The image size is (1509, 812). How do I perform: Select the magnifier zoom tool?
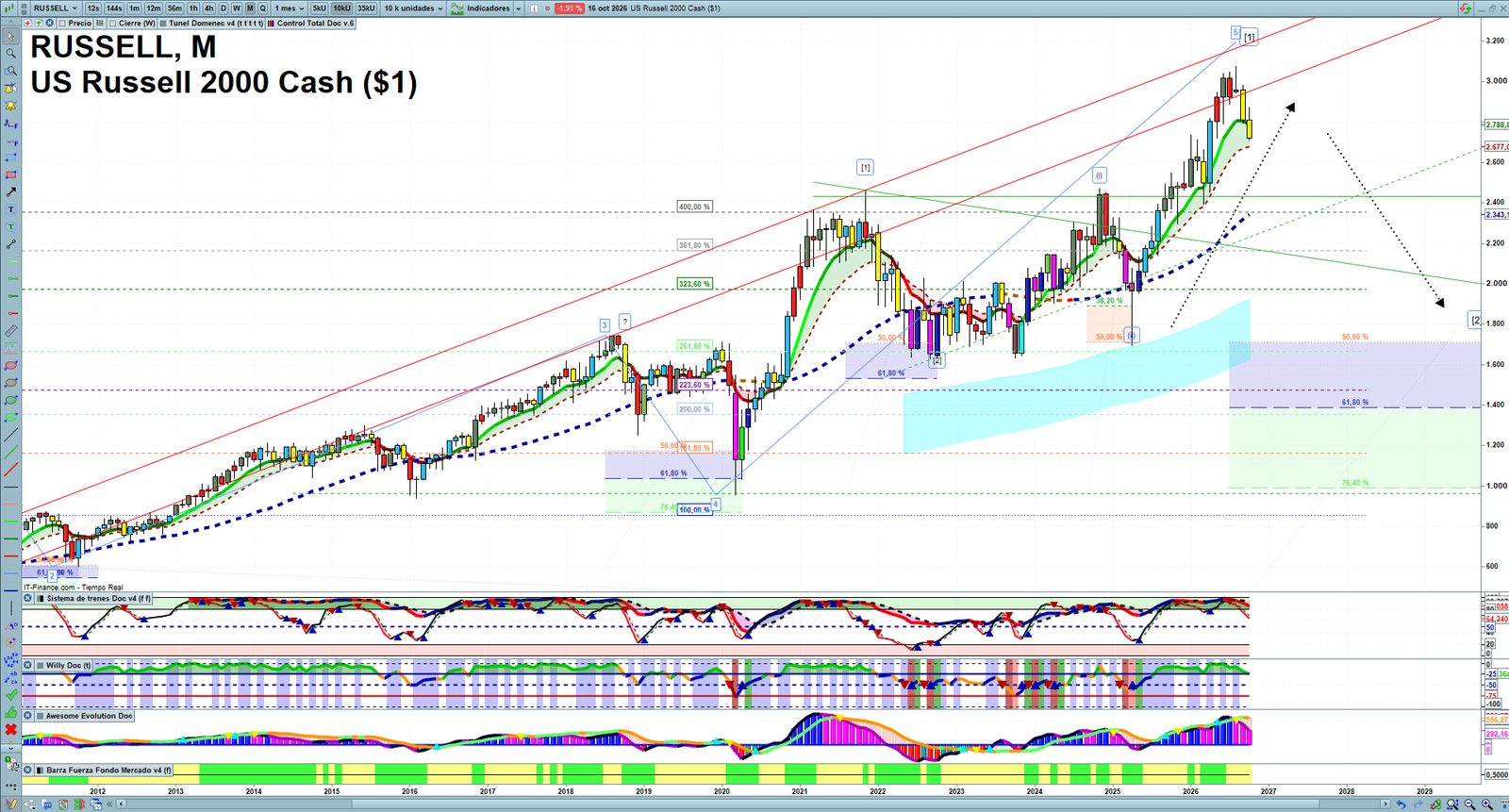10,54
